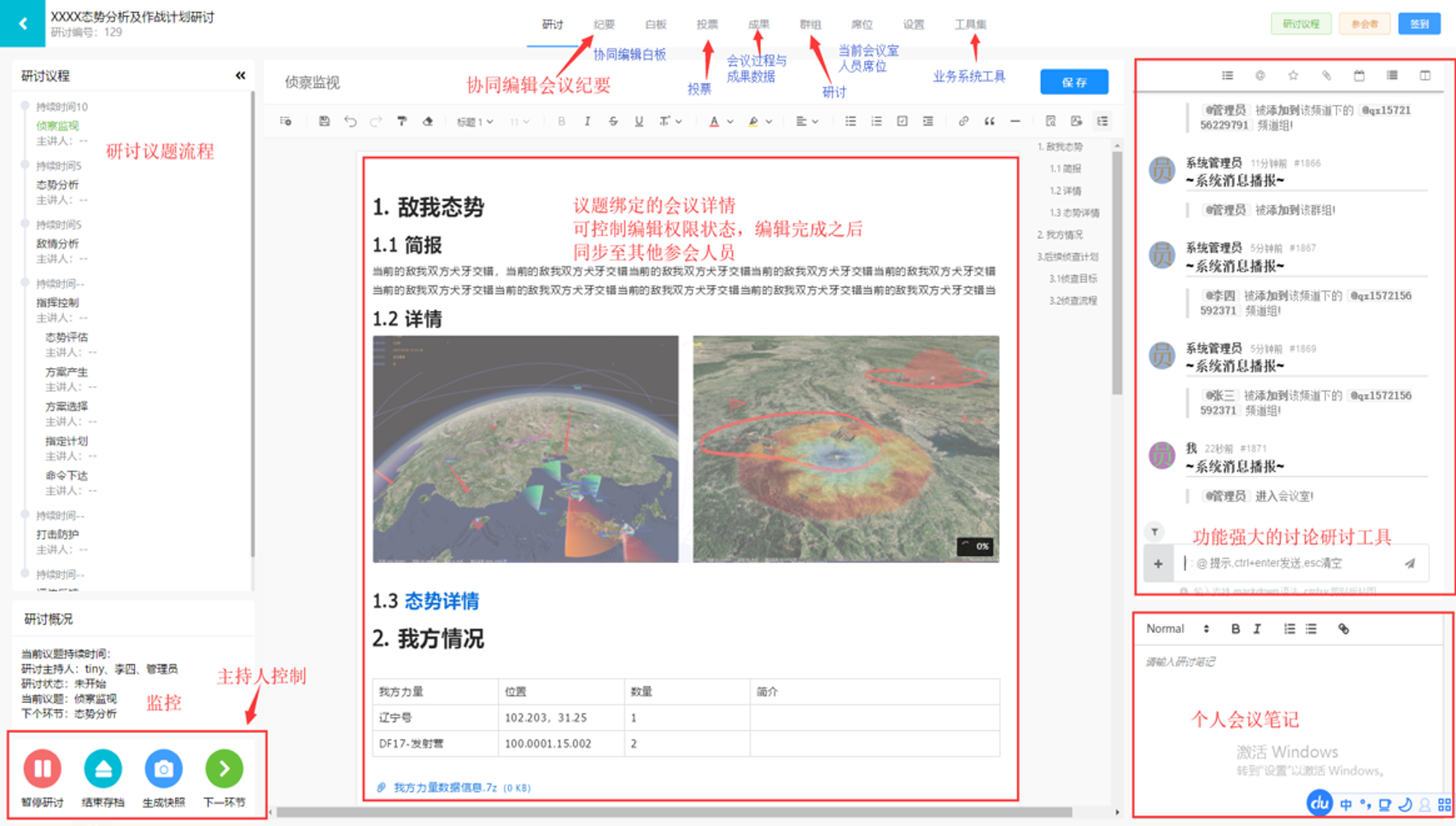Image resolution: width=1456 pixels, height=826 pixels.
Task: Open the Normal style dropdown in notes
Action: [1178, 630]
